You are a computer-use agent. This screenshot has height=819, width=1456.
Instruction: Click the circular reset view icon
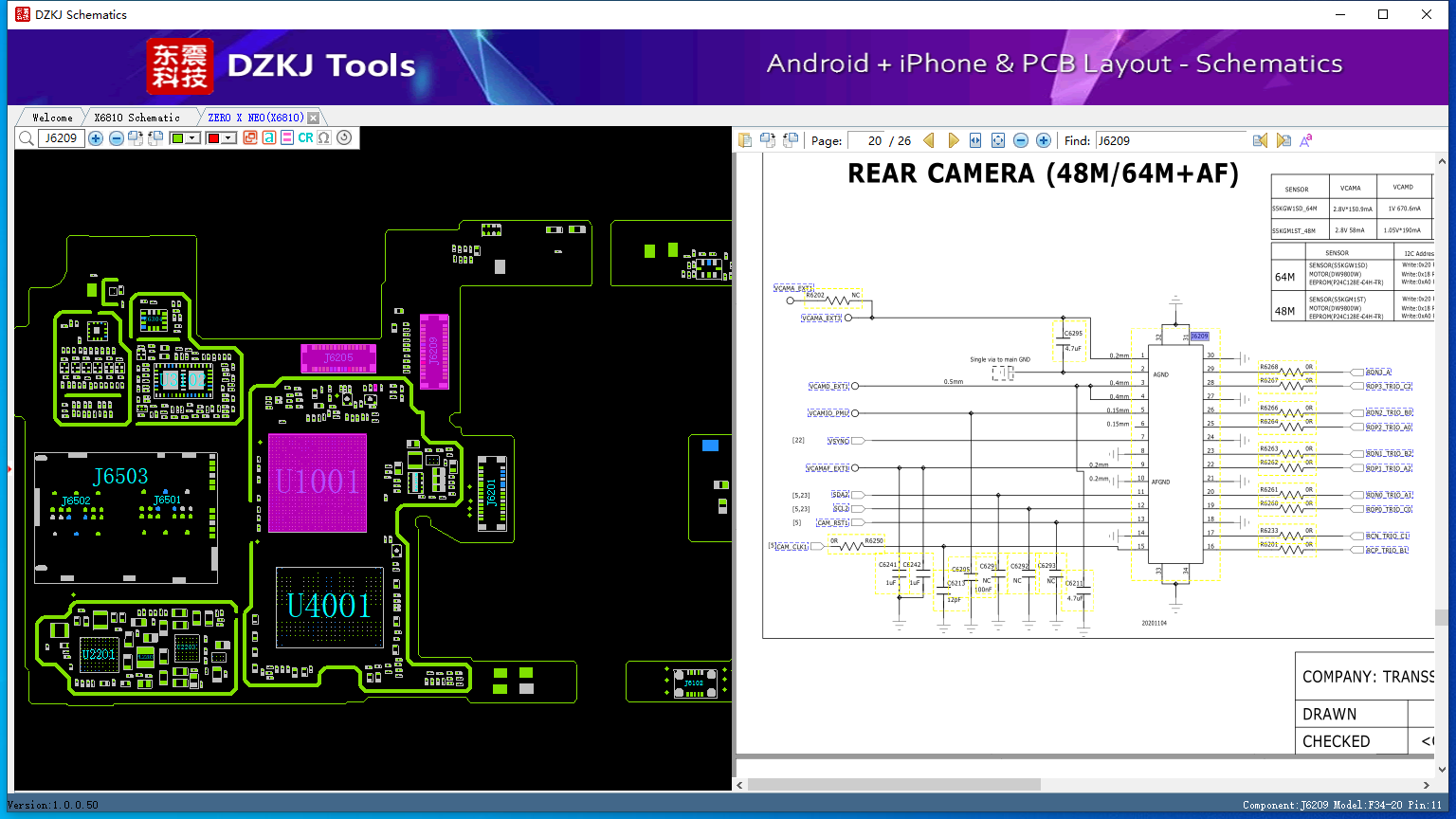click(x=344, y=138)
